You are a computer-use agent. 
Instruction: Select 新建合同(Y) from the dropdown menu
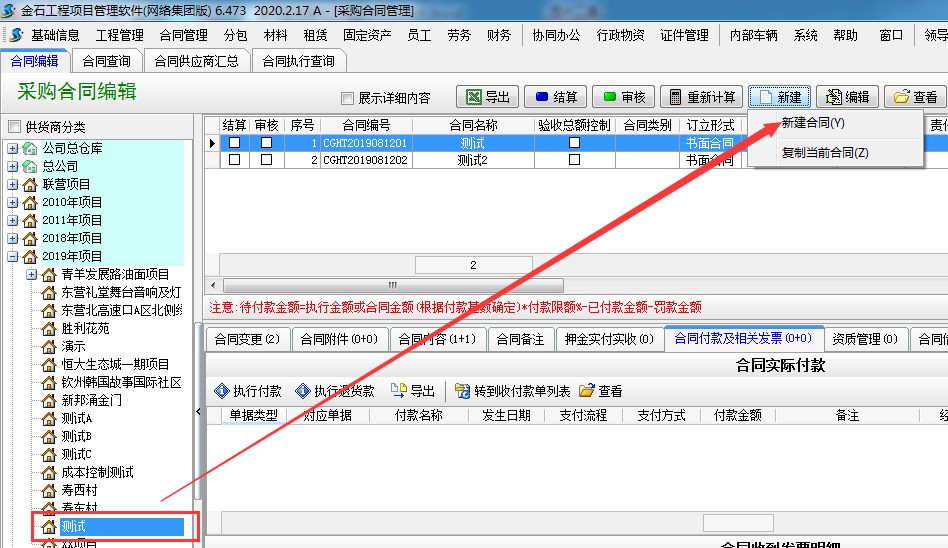812,123
